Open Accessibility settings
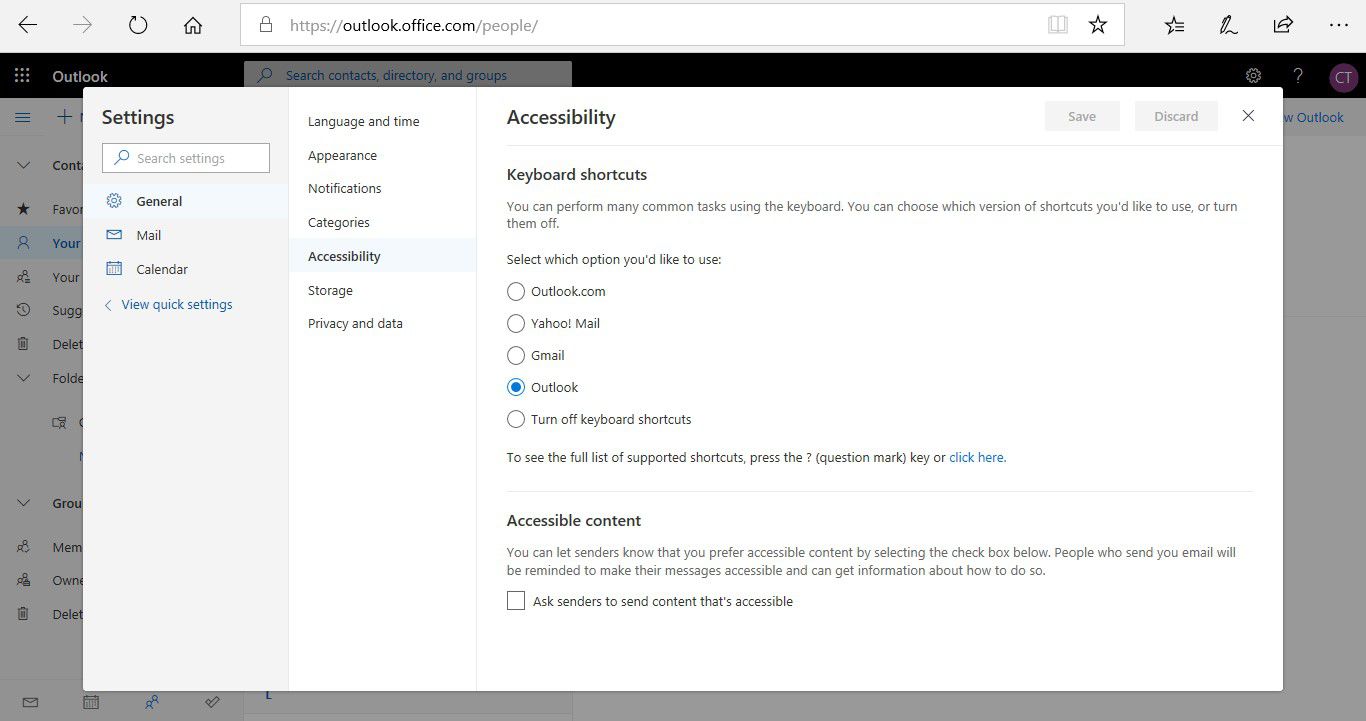 (x=382, y=257)
